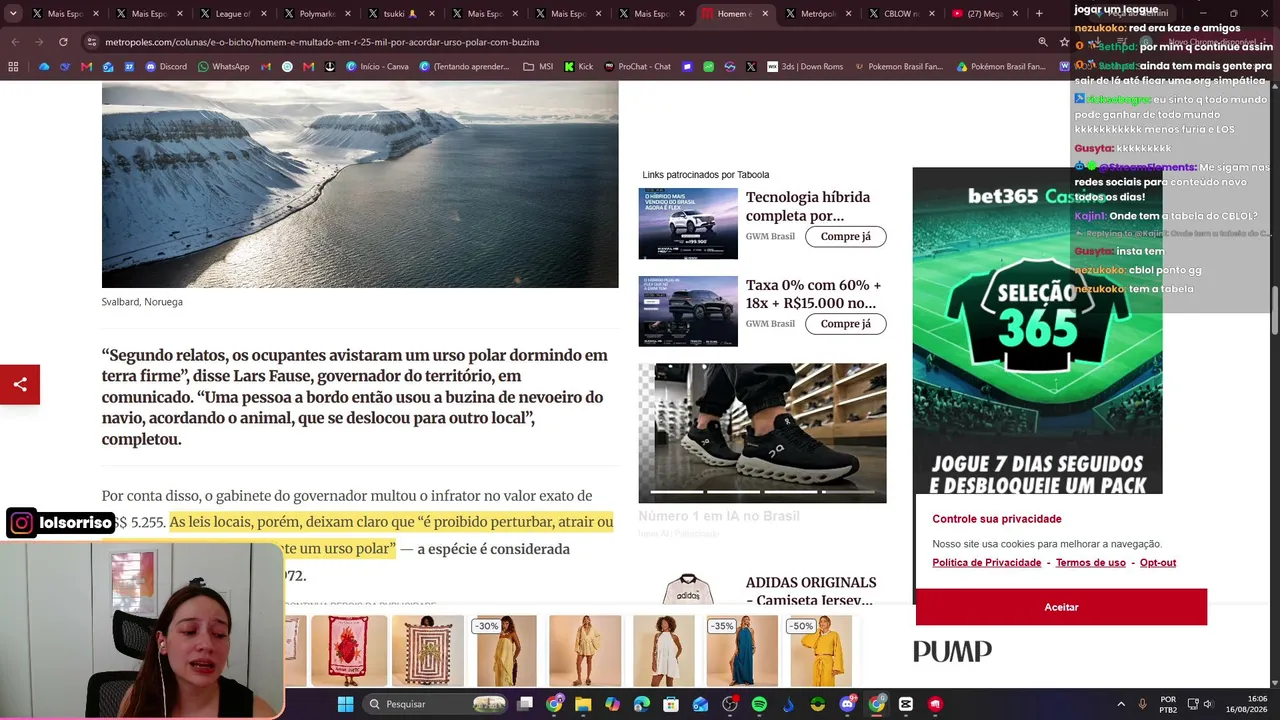The image size is (1280, 720).
Task: Switch to the YouTube (27) Mega tab
Action: point(987,14)
